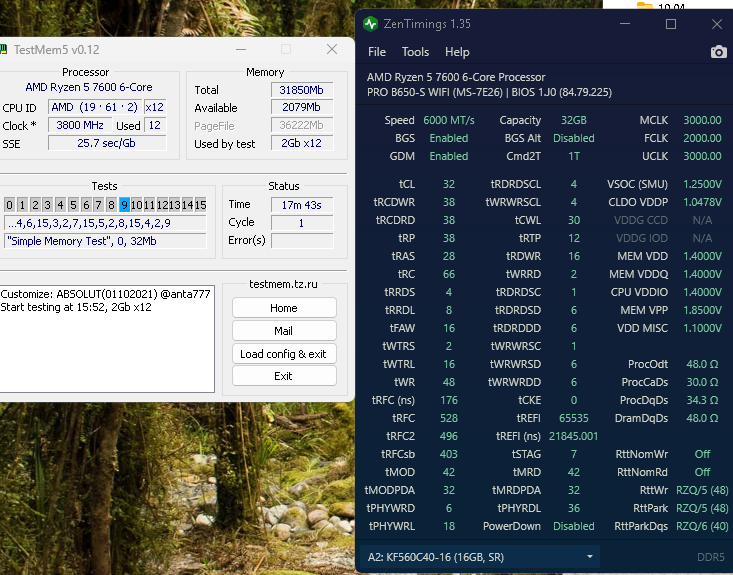Minimize the TestMem5 window

(240, 50)
